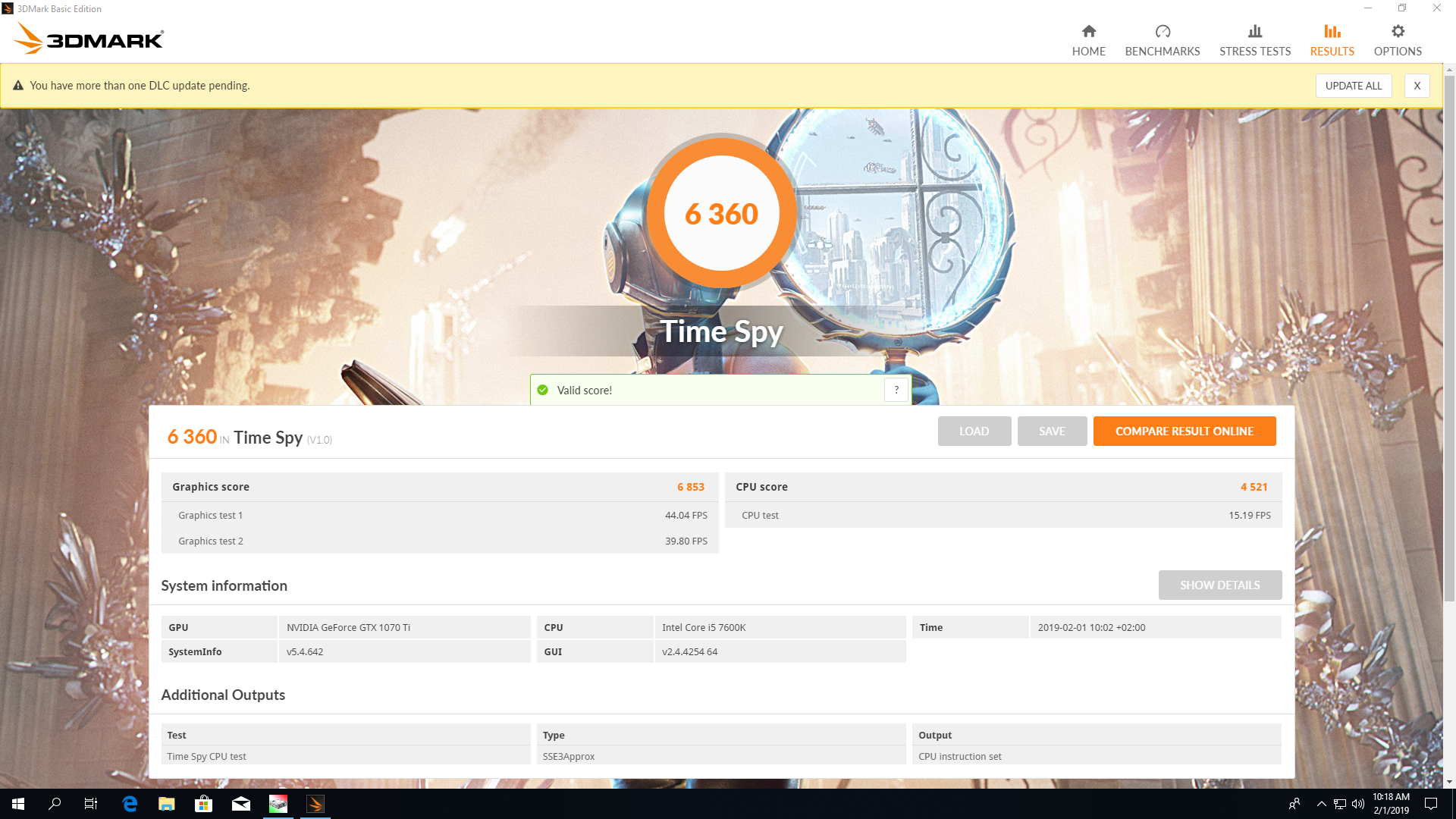Click the Intel Core i5 7600K value

(780, 627)
